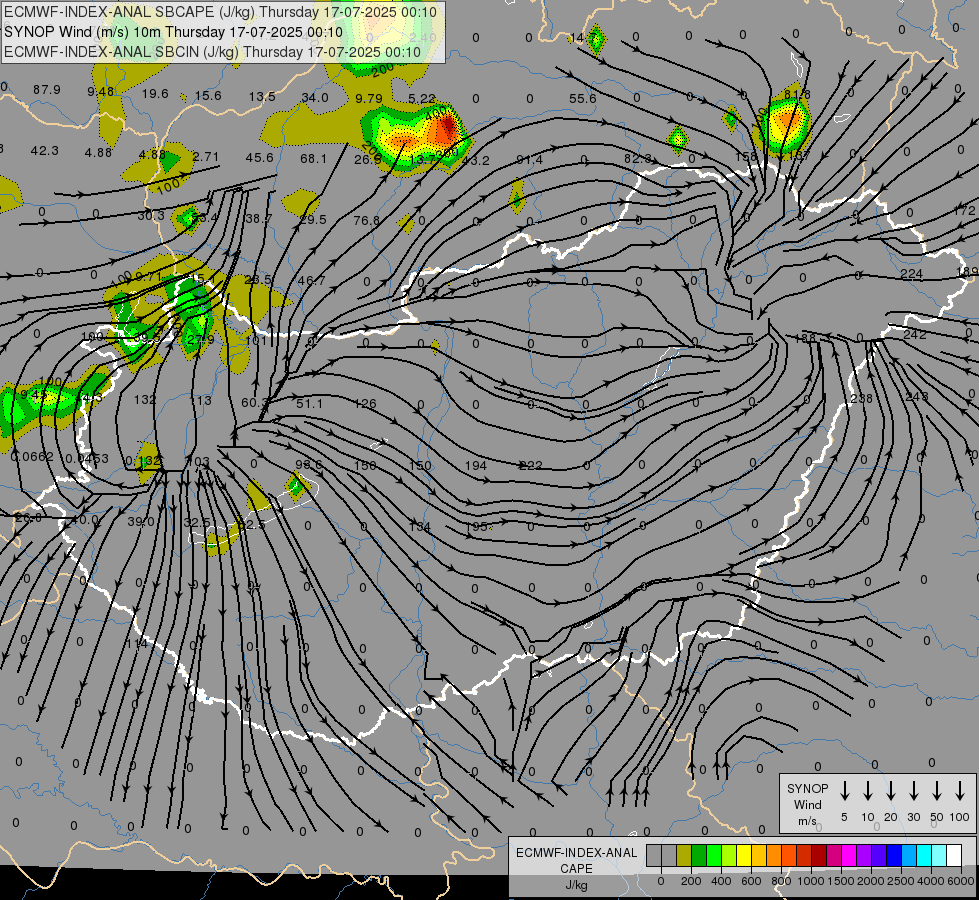This screenshot has width=979, height=900.
Task: Click the 51.1 value on the map
Action: tap(309, 403)
